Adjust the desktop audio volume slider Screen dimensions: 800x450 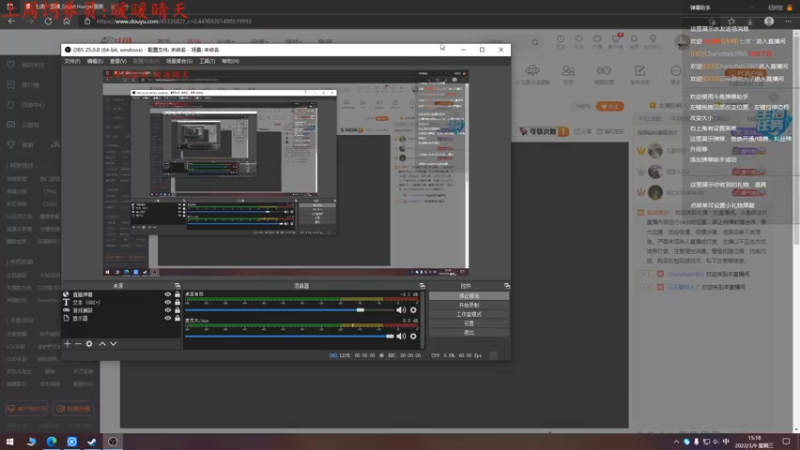tap(289, 310)
